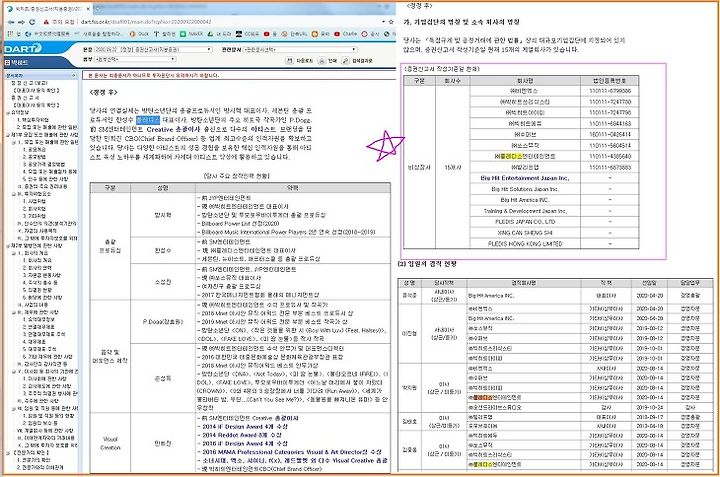This screenshot has height=477, width=720.
Task: Open 4. 재무제표 in the tree
Action: 34,342
